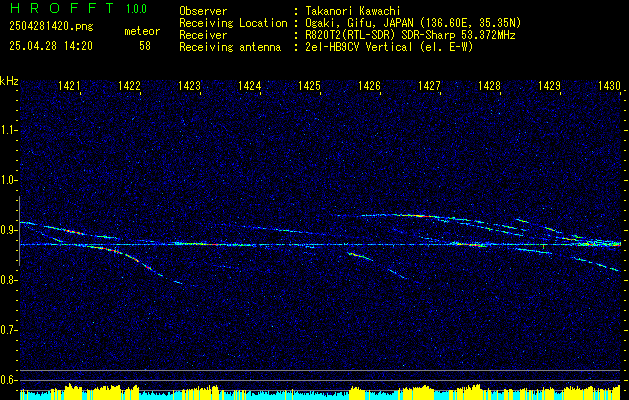Image resolution: width=629 pixels, height=400 pixels.
Task: Select observer name Takanori Kawachi
Action: (x=353, y=11)
